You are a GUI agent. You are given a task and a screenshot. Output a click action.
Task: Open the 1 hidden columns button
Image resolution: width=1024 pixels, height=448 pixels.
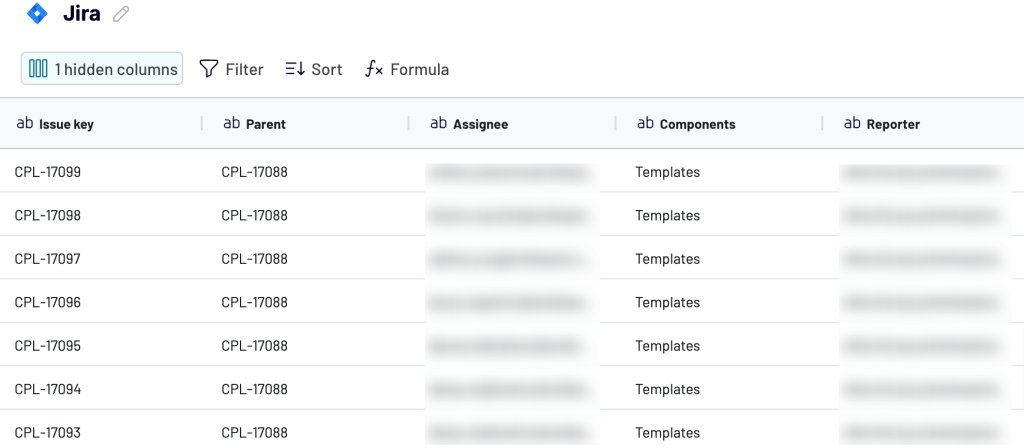click(x=102, y=69)
